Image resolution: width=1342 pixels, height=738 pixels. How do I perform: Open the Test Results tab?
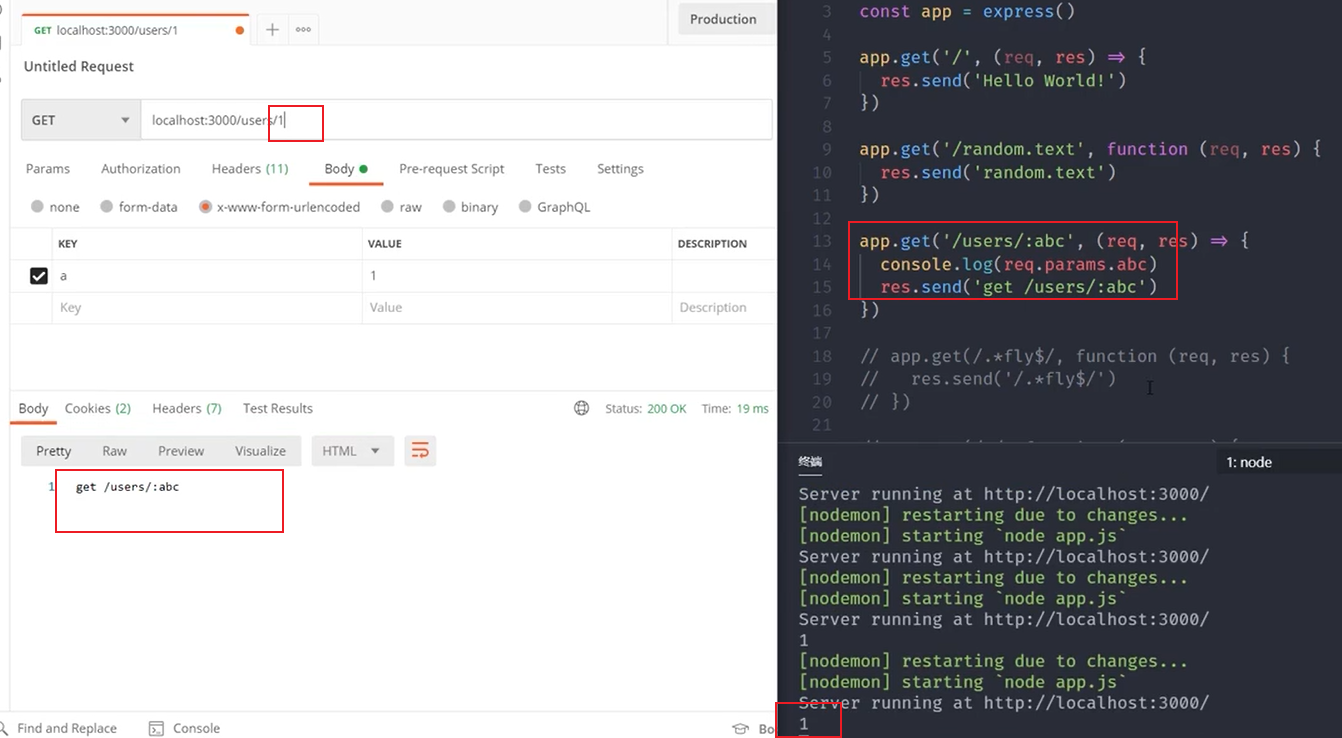click(278, 408)
